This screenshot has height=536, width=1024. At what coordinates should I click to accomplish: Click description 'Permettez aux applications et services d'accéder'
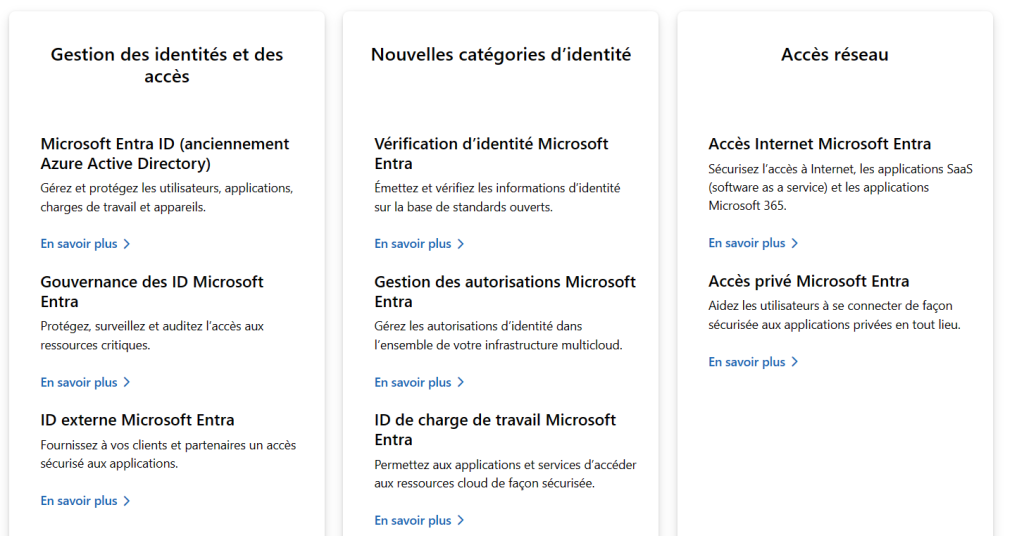505,474
